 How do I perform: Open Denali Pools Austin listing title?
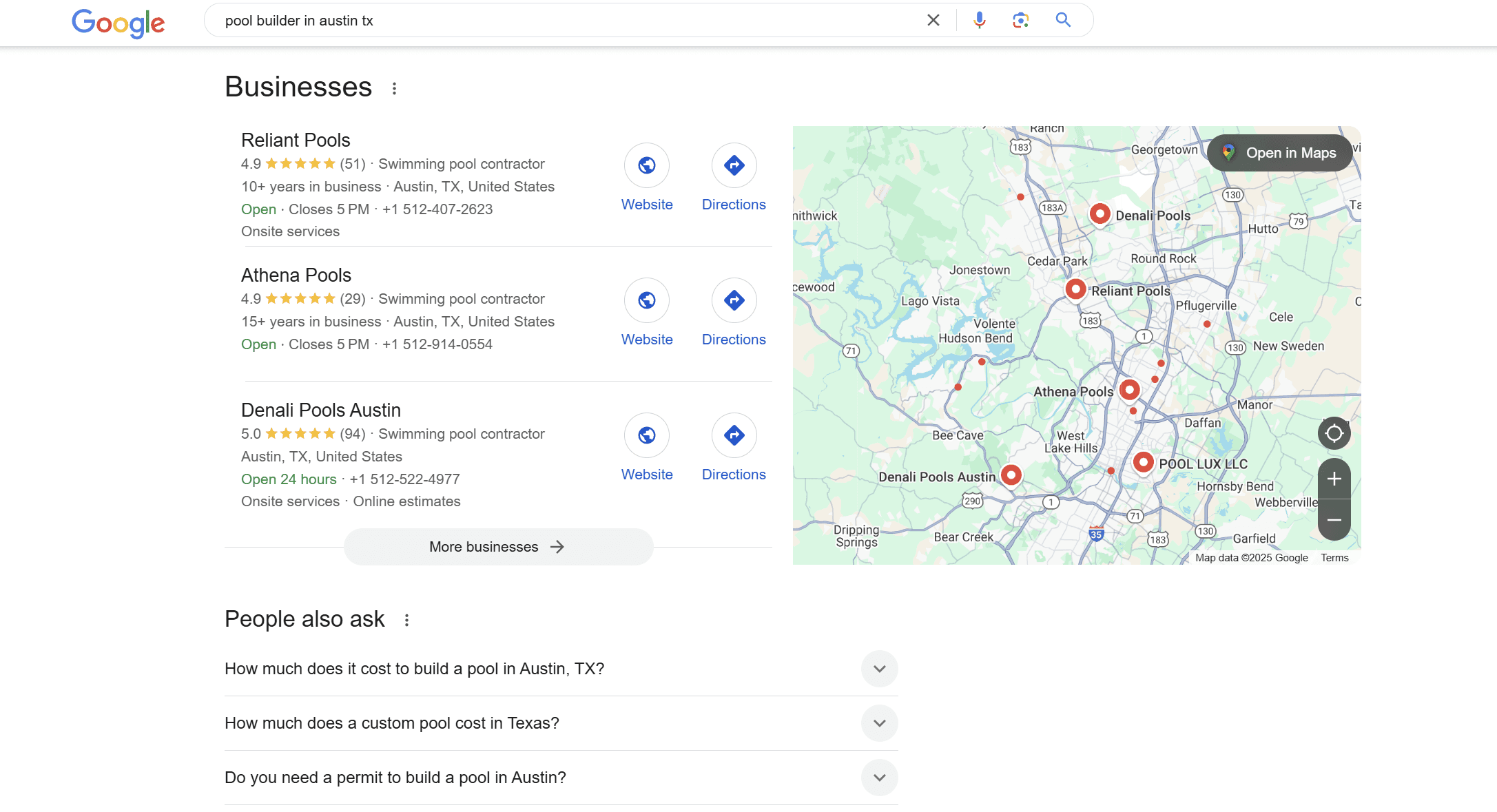(x=321, y=410)
